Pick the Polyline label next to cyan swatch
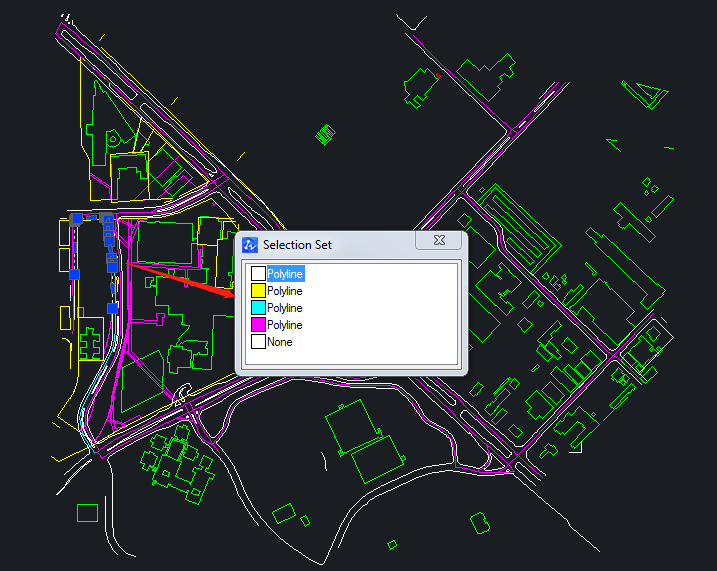 pyautogui.click(x=285, y=308)
